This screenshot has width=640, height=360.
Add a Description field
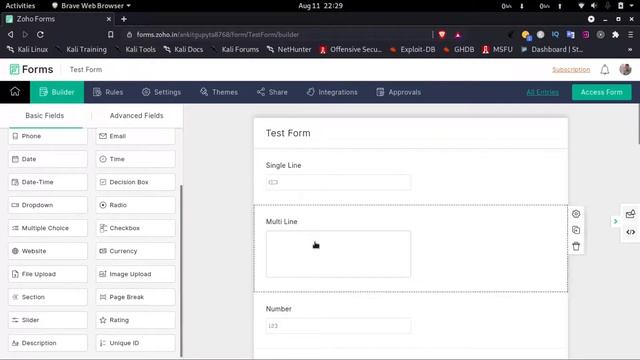pos(48,343)
